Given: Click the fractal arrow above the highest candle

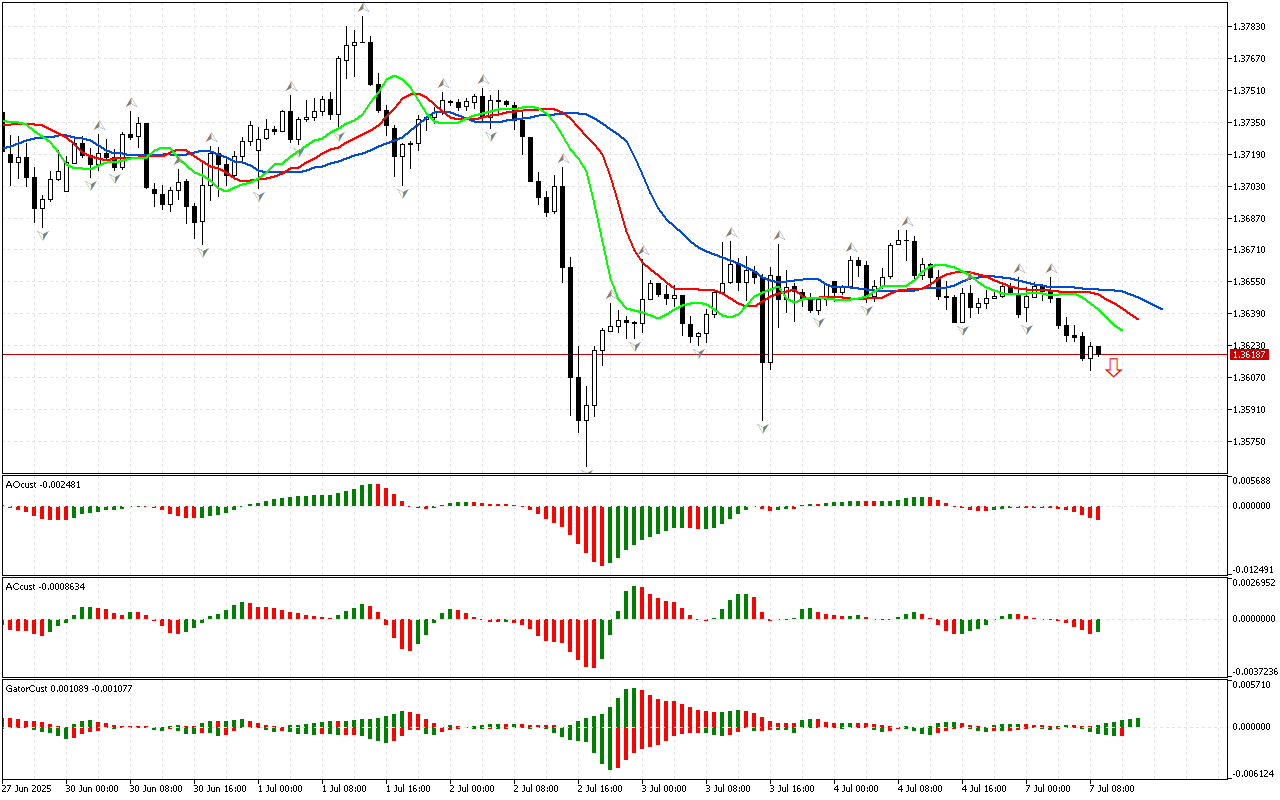Looking at the screenshot, I should pos(363,8).
